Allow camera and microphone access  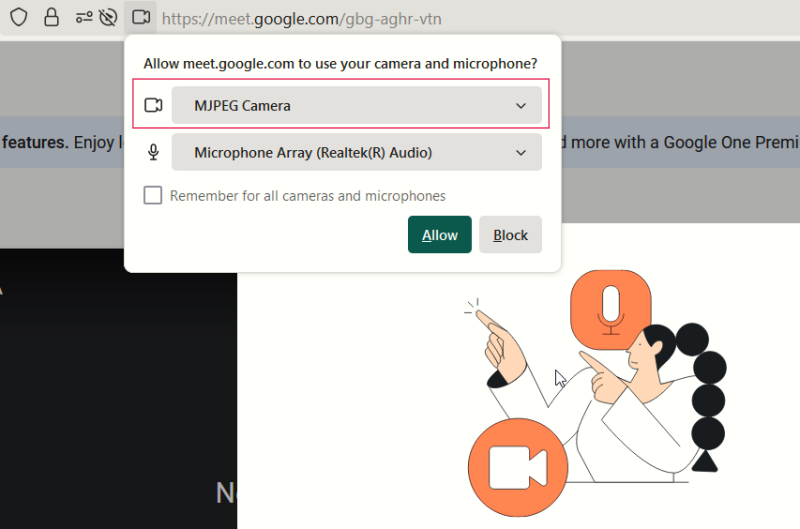(439, 235)
